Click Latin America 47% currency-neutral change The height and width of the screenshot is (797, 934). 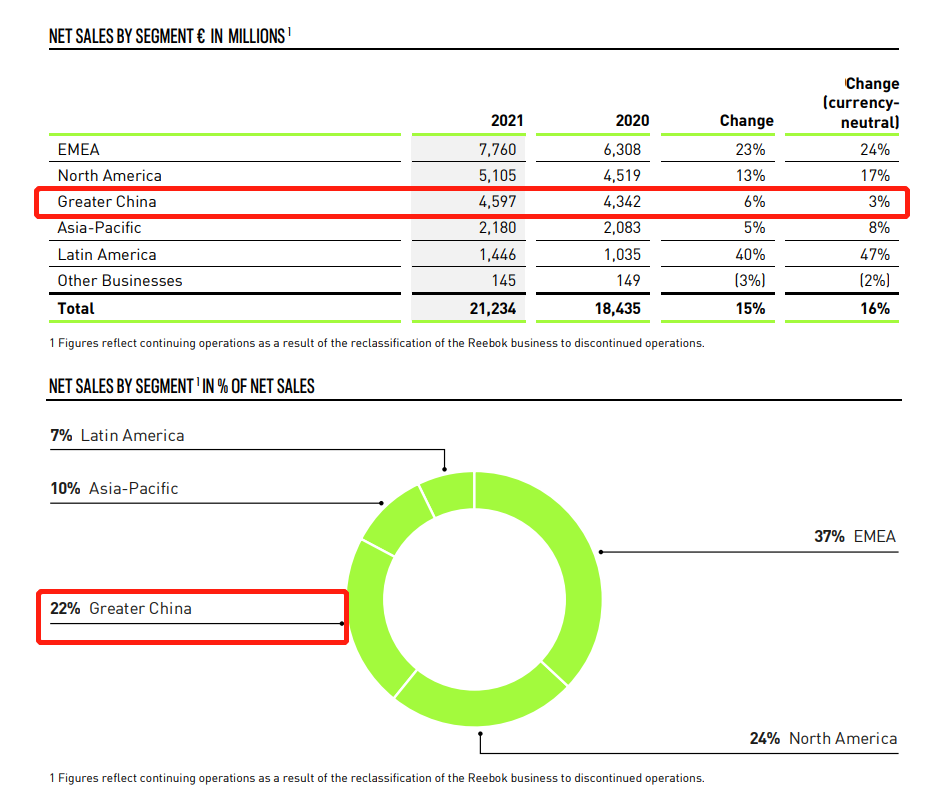874,255
